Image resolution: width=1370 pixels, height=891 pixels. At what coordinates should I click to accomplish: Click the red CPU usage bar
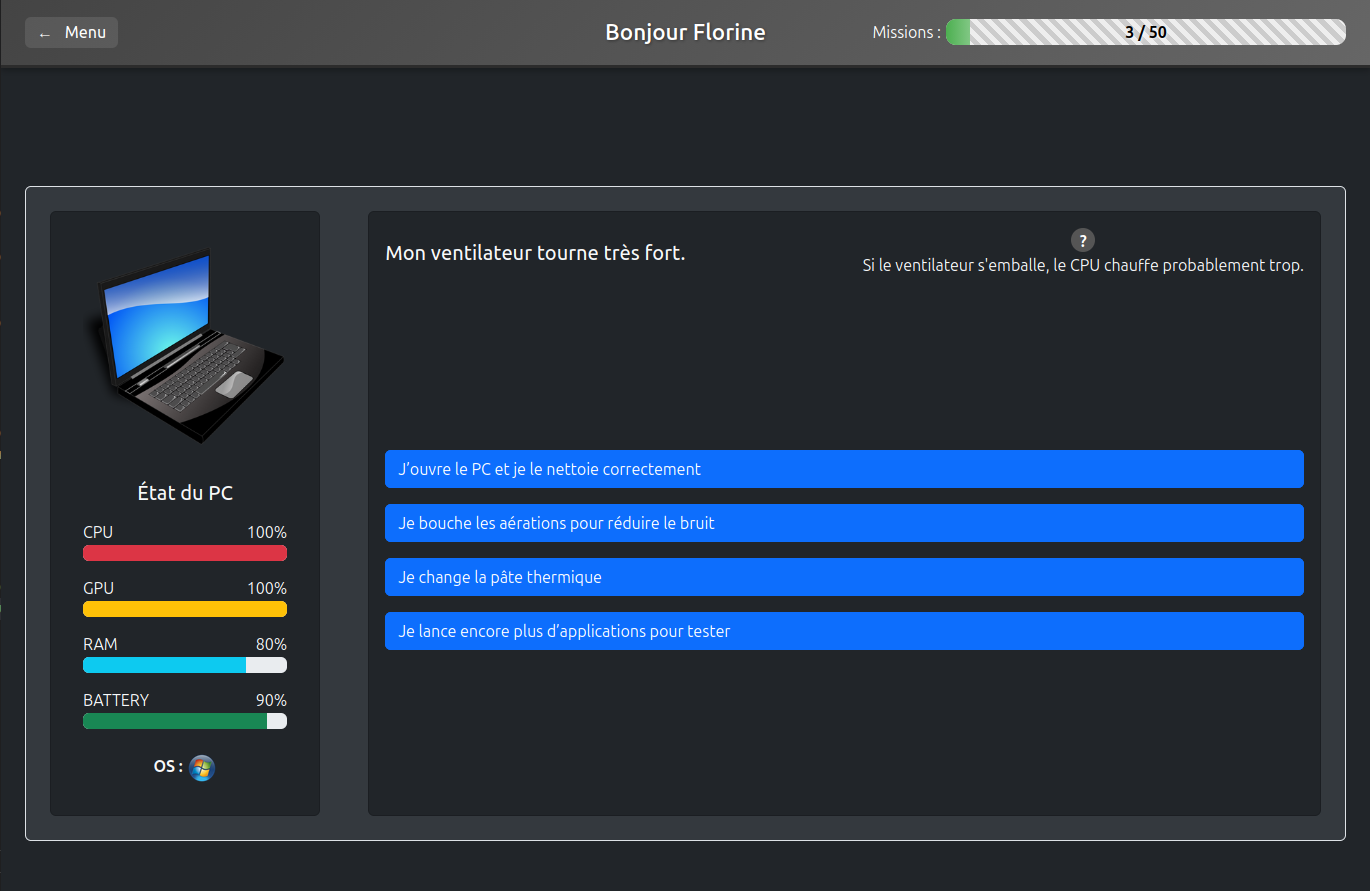click(x=185, y=553)
